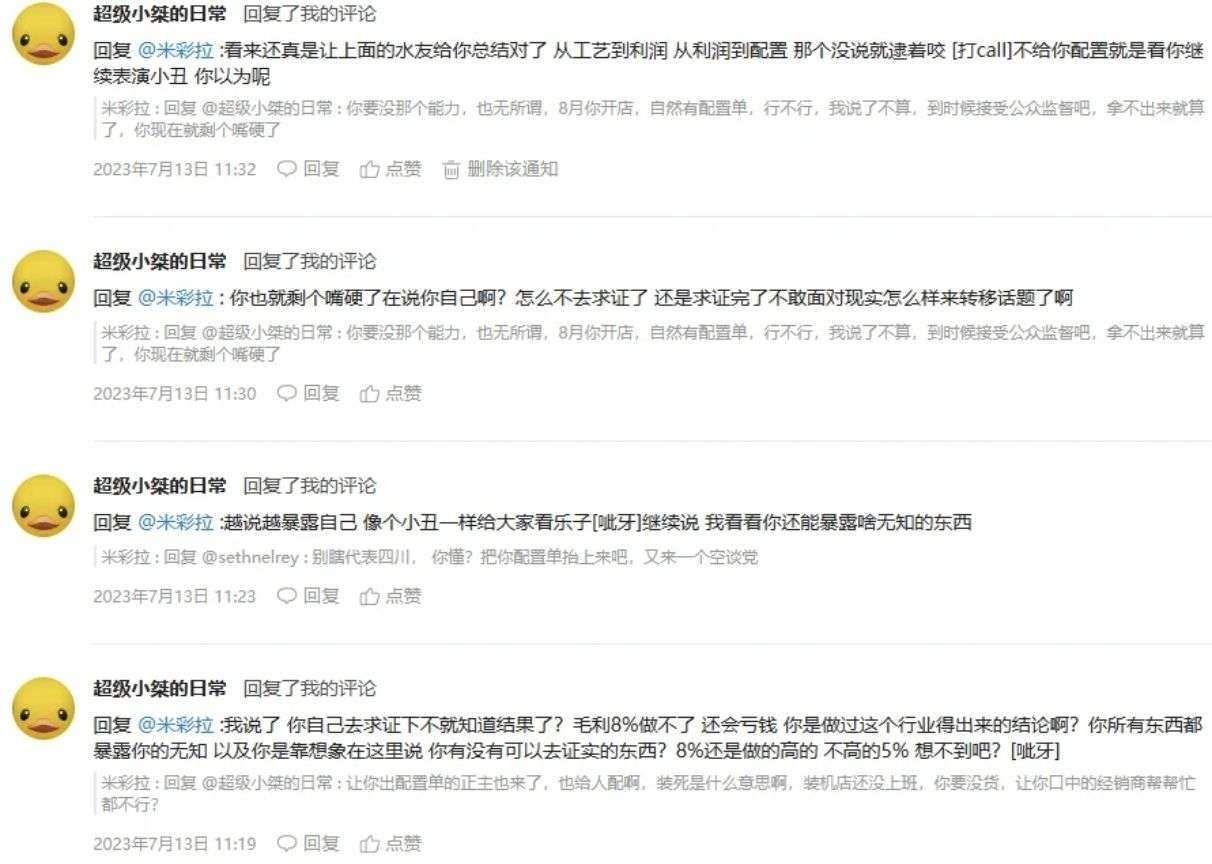The image size is (1212, 864).
Task: Click the 2023年7月13日 11:23 timestamp
Action: (x=174, y=596)
